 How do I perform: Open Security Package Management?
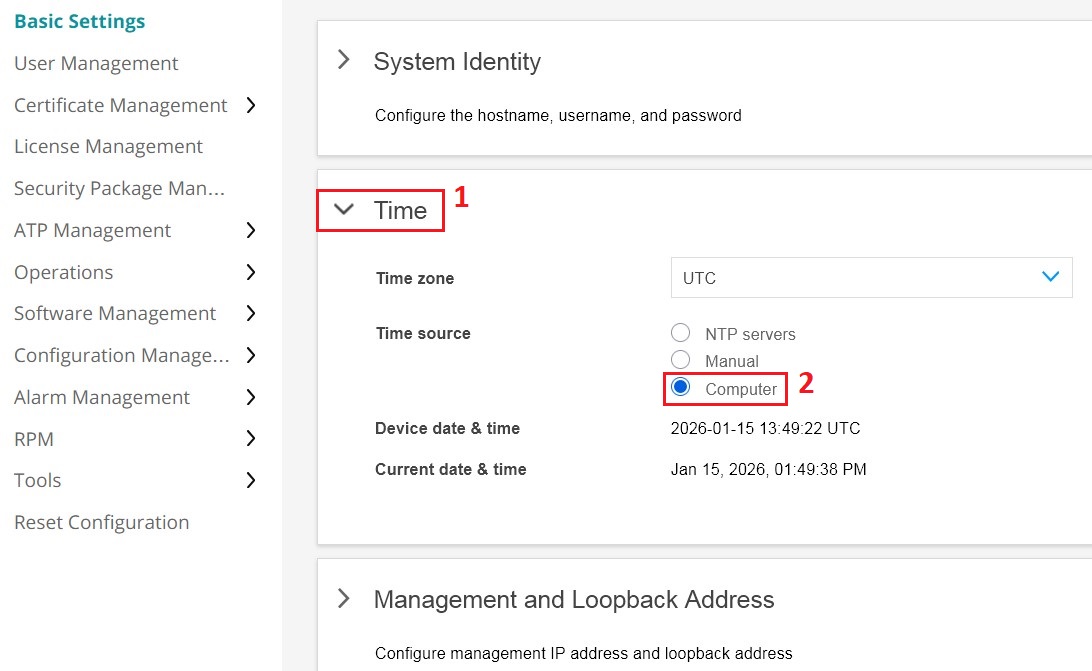[119, 188]
